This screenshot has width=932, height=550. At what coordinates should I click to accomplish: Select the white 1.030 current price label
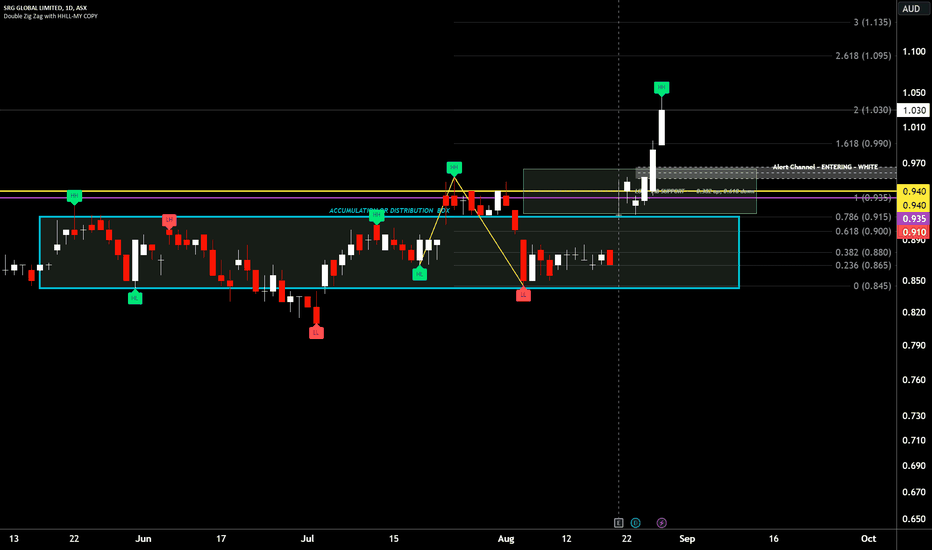tap(914, 110)
